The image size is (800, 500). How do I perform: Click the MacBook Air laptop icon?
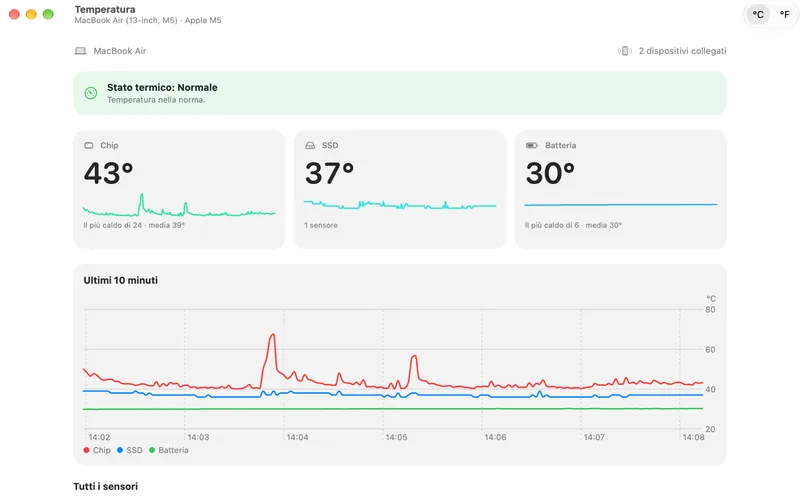[80, 51]
